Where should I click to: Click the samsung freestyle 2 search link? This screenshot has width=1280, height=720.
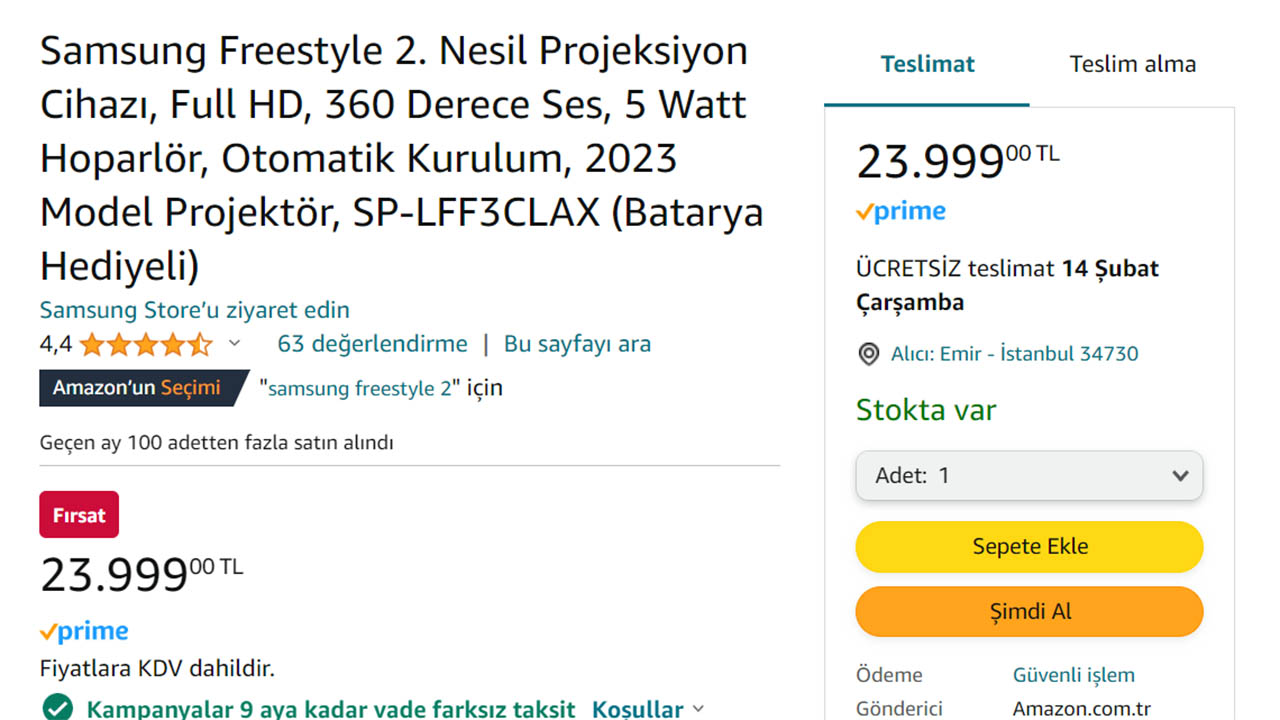pyautogui.click(x=359, y=388)
